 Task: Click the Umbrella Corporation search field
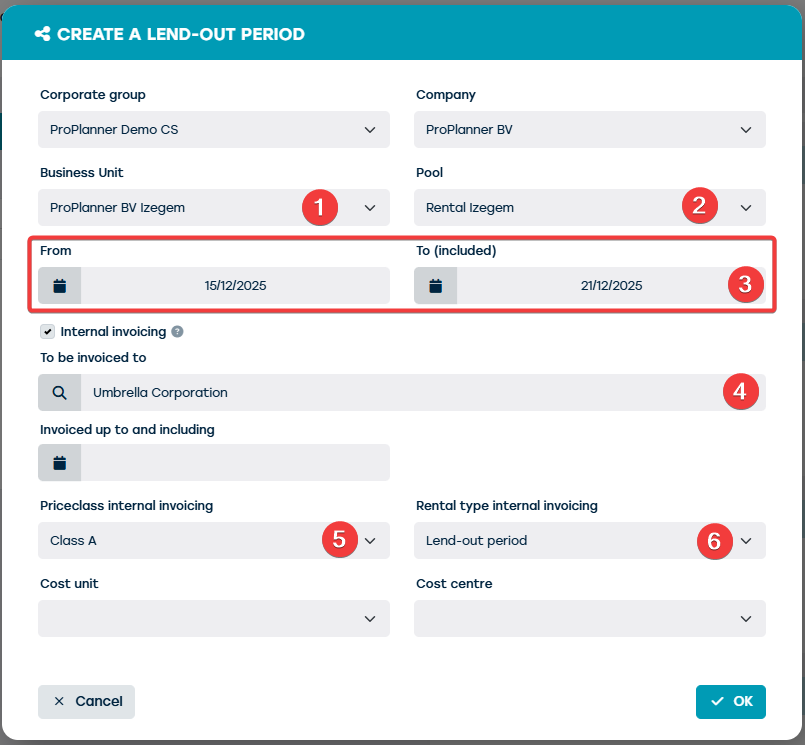point(423,393)
